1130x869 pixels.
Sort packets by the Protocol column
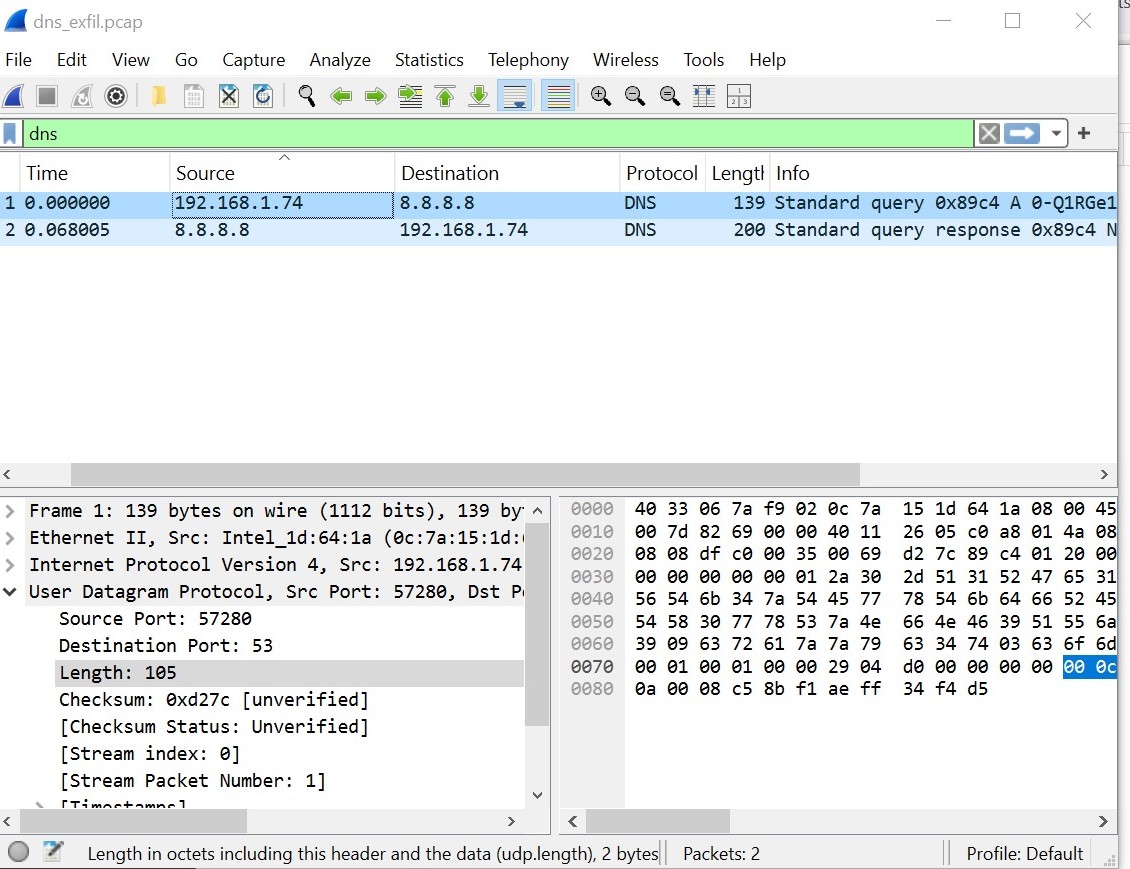662,173
